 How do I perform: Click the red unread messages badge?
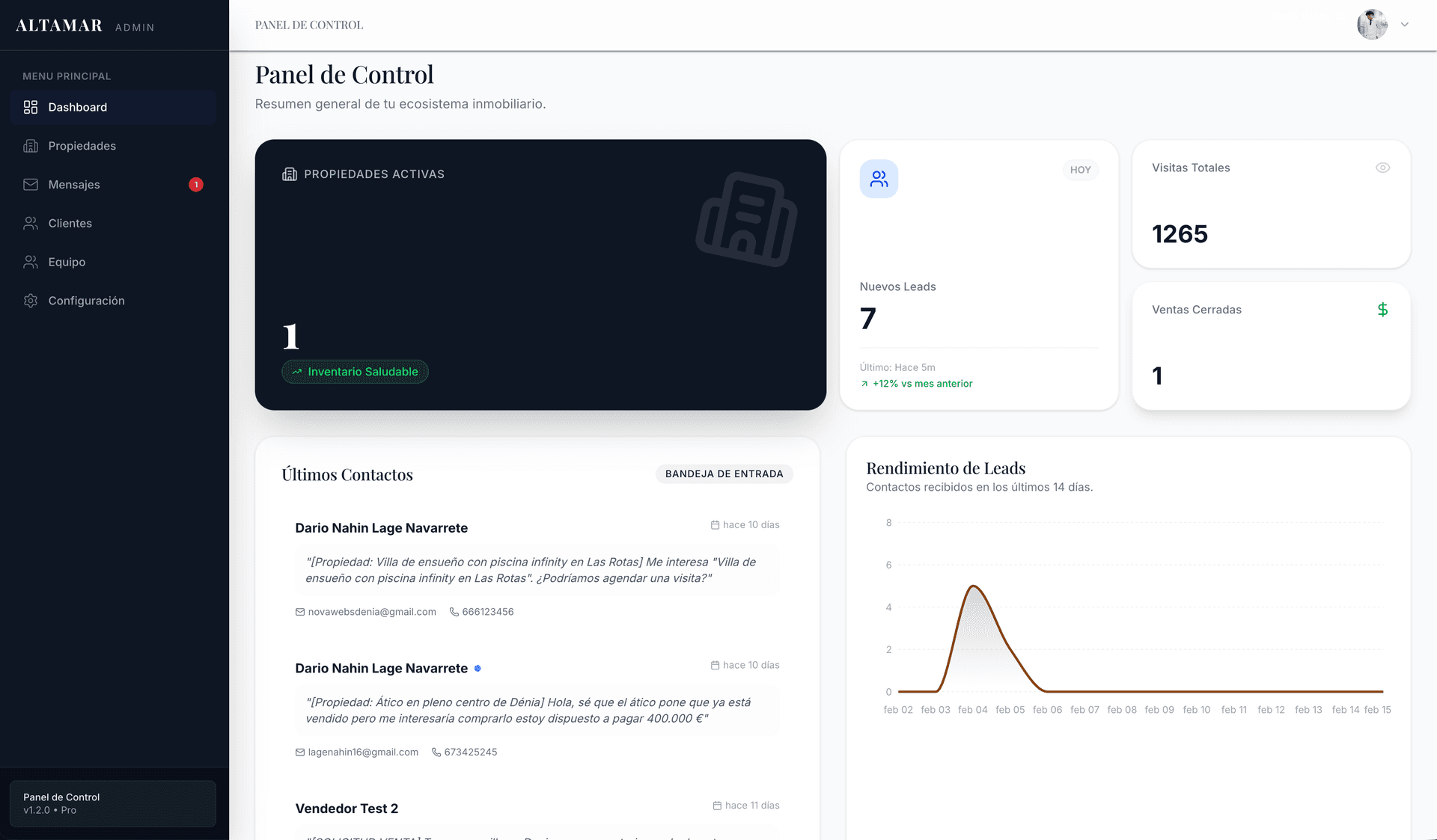(196, 185)
